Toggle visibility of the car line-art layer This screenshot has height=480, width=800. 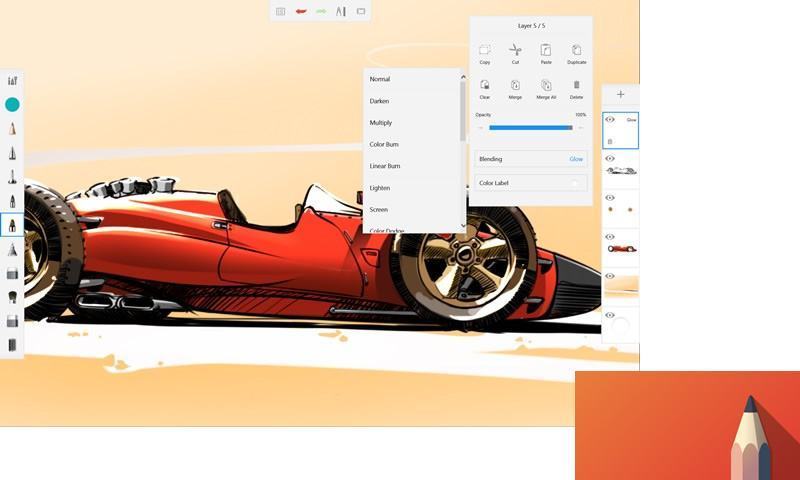tap(610, 158)
